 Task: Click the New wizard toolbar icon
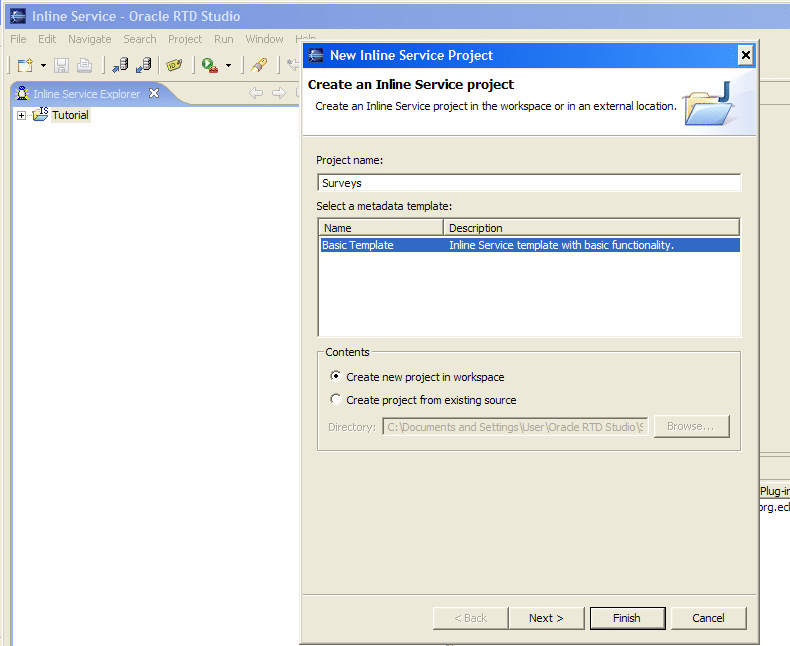27,65
